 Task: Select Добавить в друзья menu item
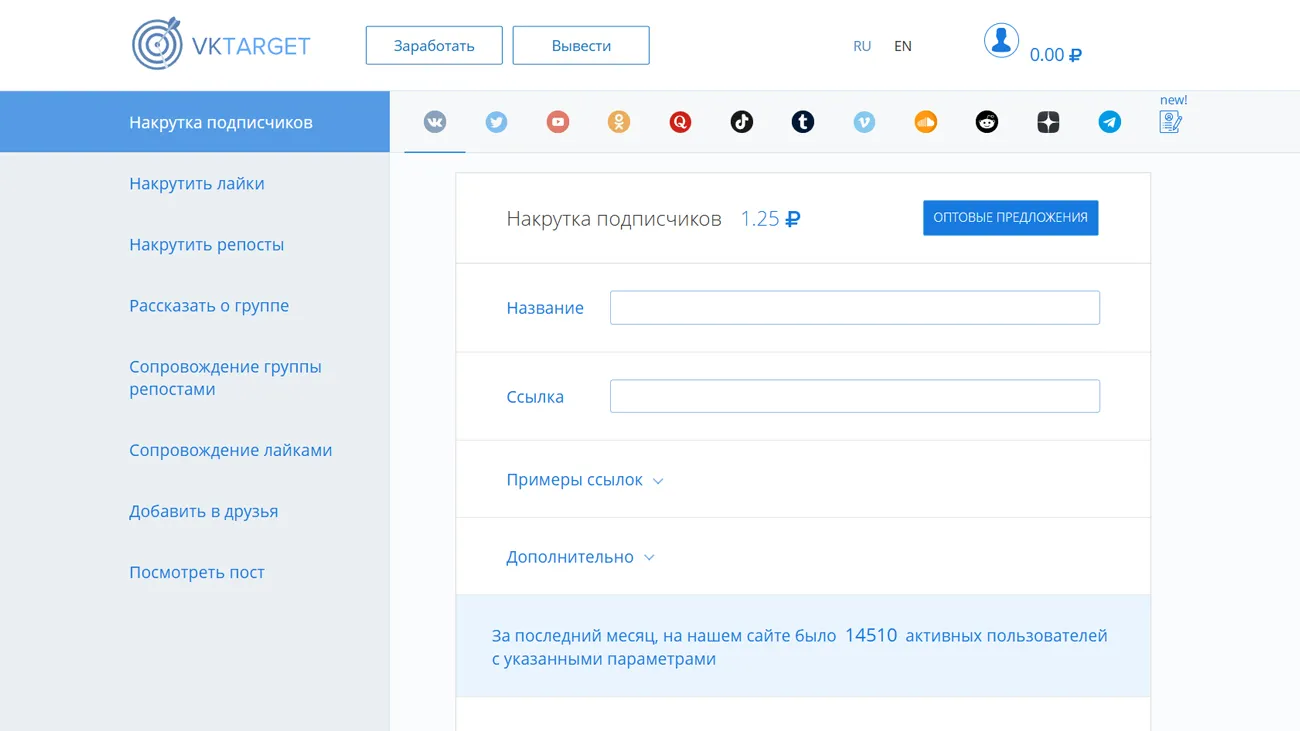pyautogui.click(x=204, y=512)
